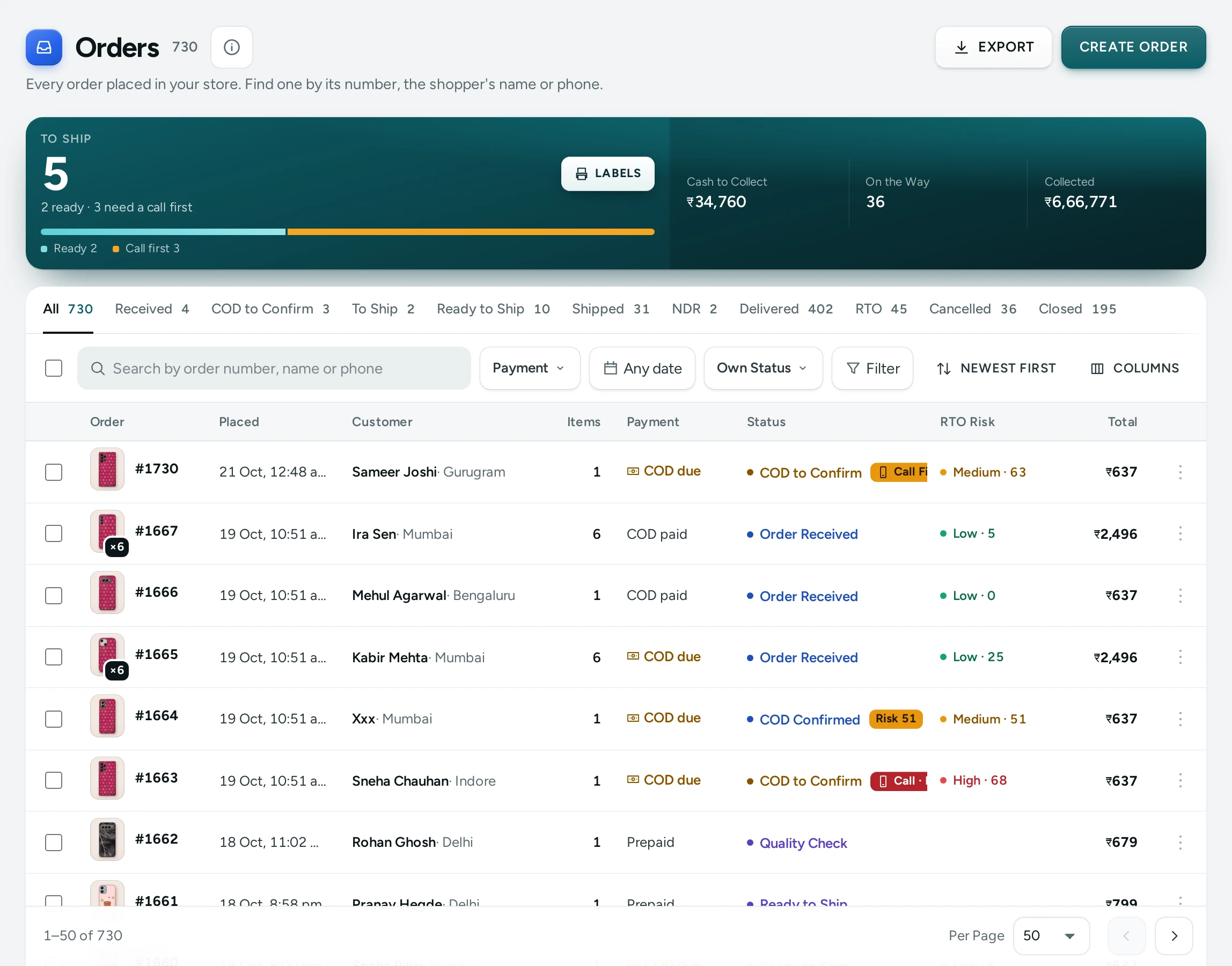Open the three-dot menu for order #1667
The image size is (1232, 966).
tap(1180, 533)
